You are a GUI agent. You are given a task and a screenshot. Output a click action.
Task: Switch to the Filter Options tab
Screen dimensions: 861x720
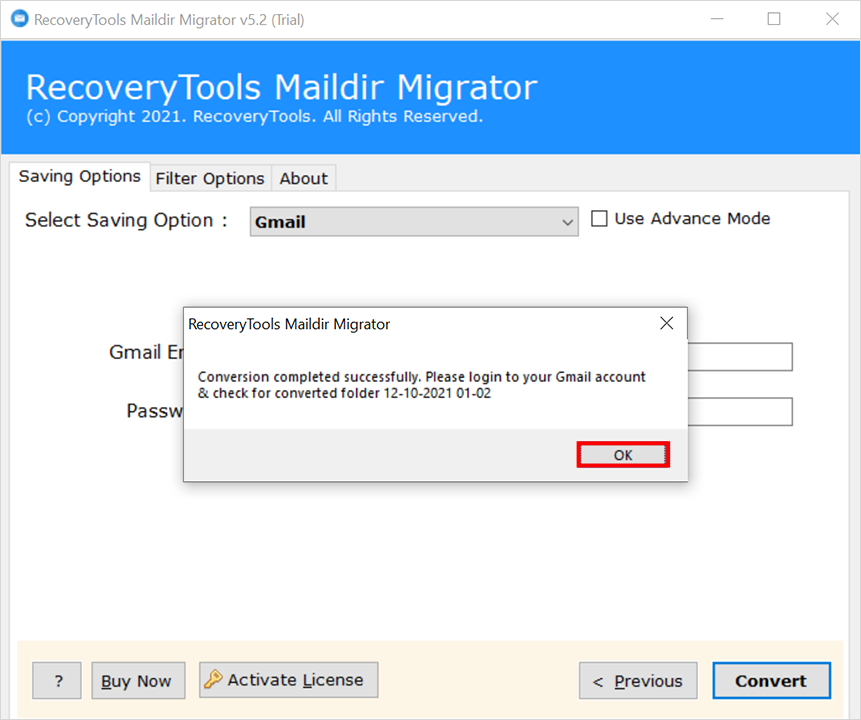pyautogui.click(x=210, y=178)
